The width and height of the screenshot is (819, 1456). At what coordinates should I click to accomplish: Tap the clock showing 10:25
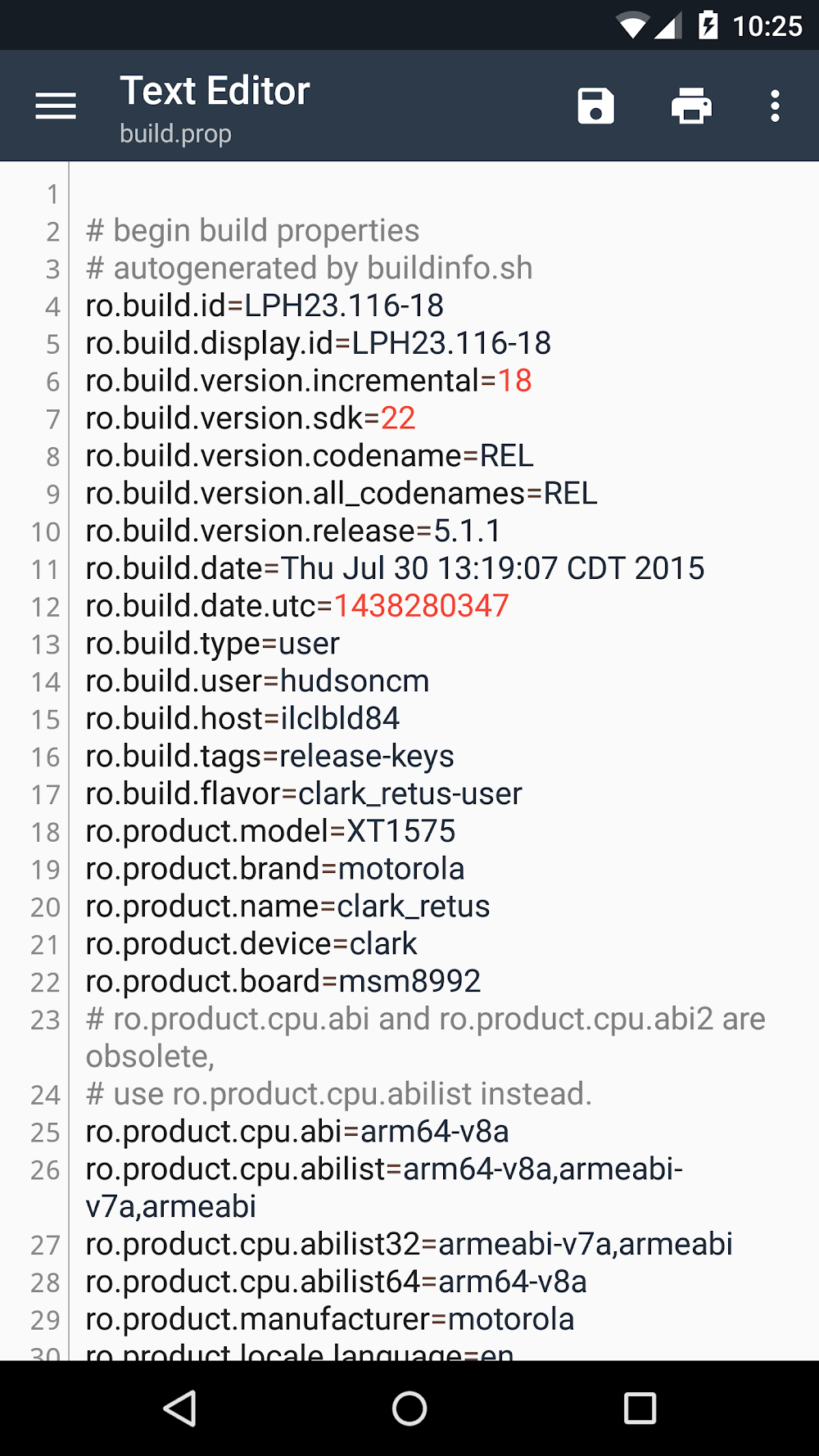point(767,26)
